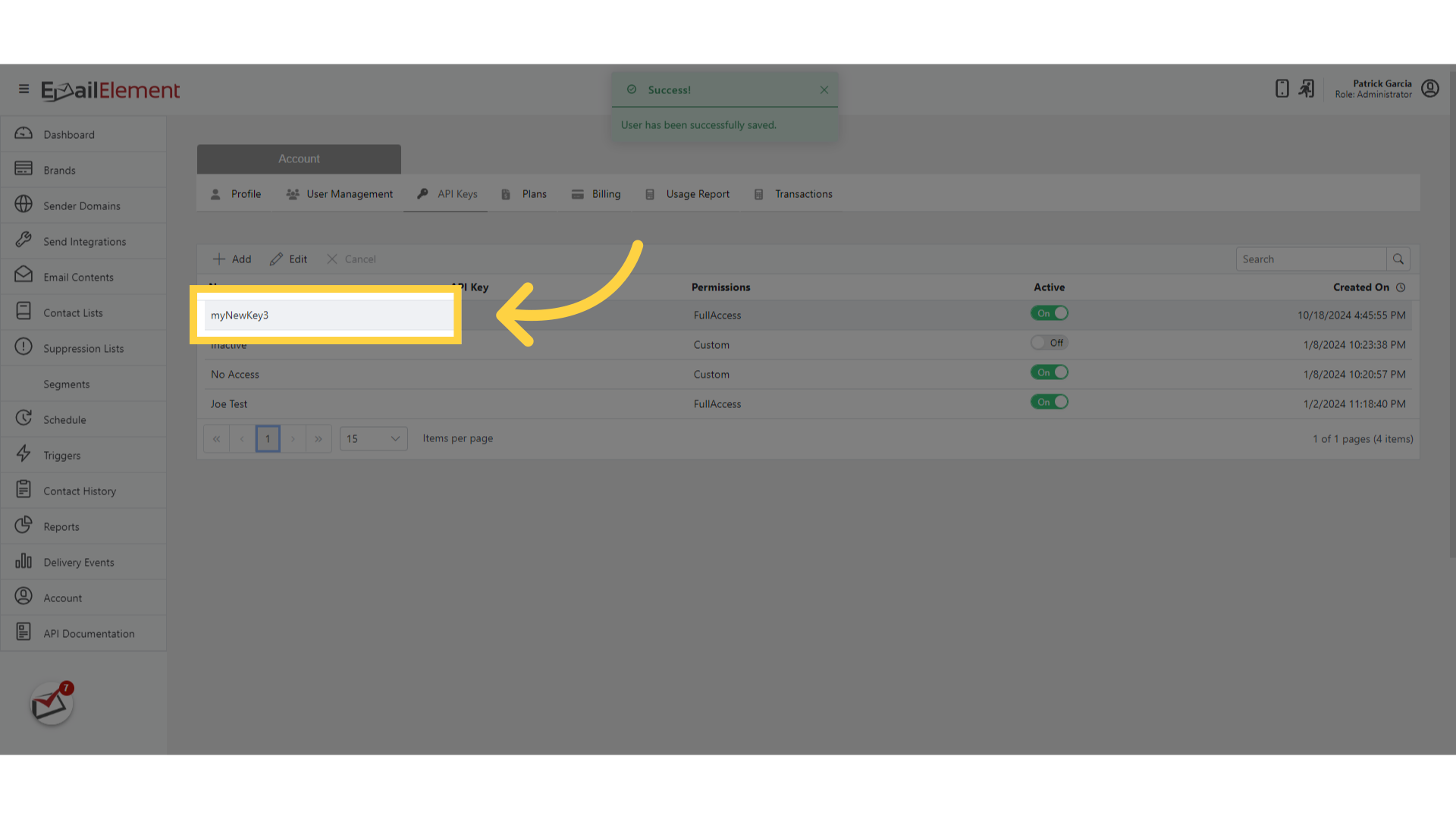
Task: Click in the Search input field
Action: 1311,259
